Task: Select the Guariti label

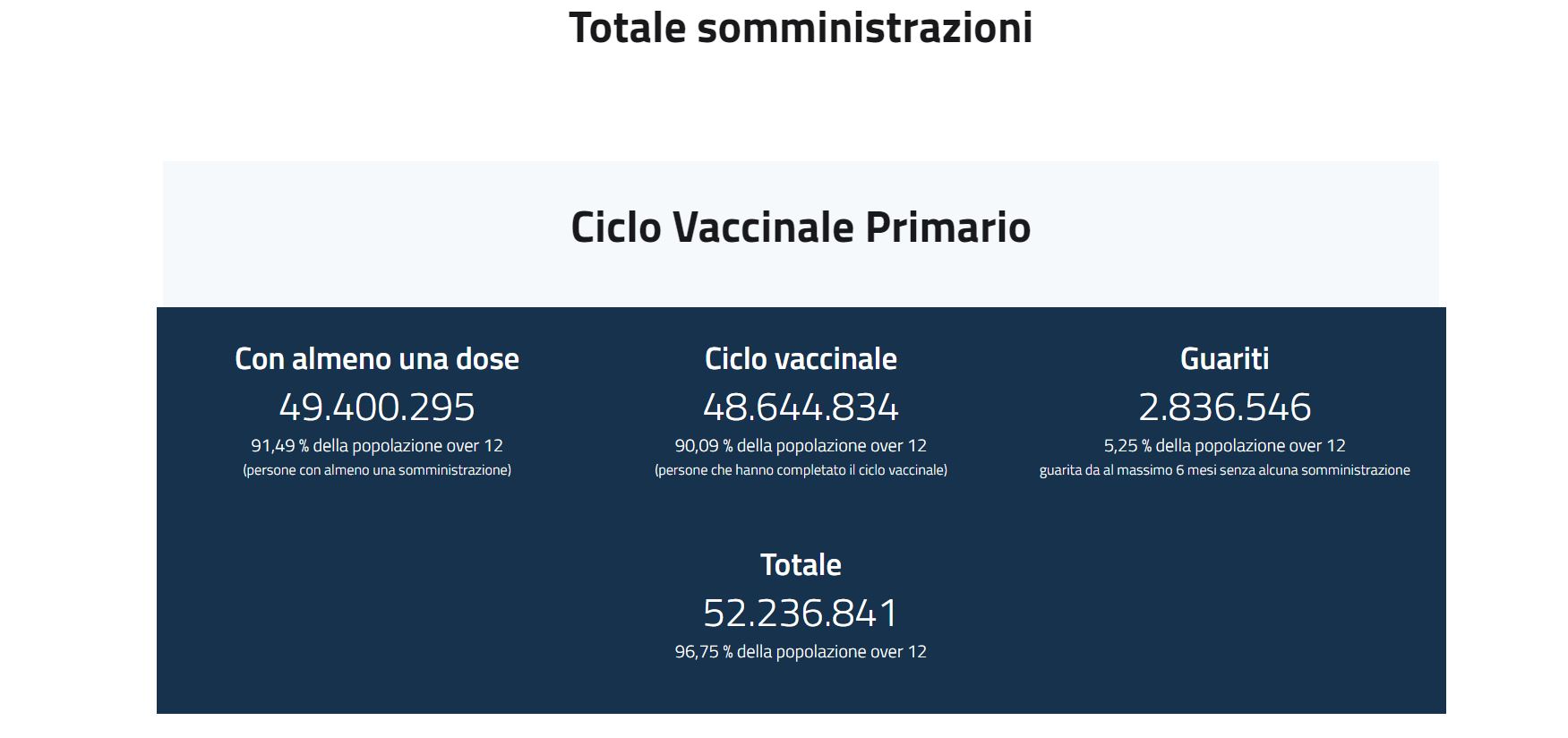Action: point(1224,358)
